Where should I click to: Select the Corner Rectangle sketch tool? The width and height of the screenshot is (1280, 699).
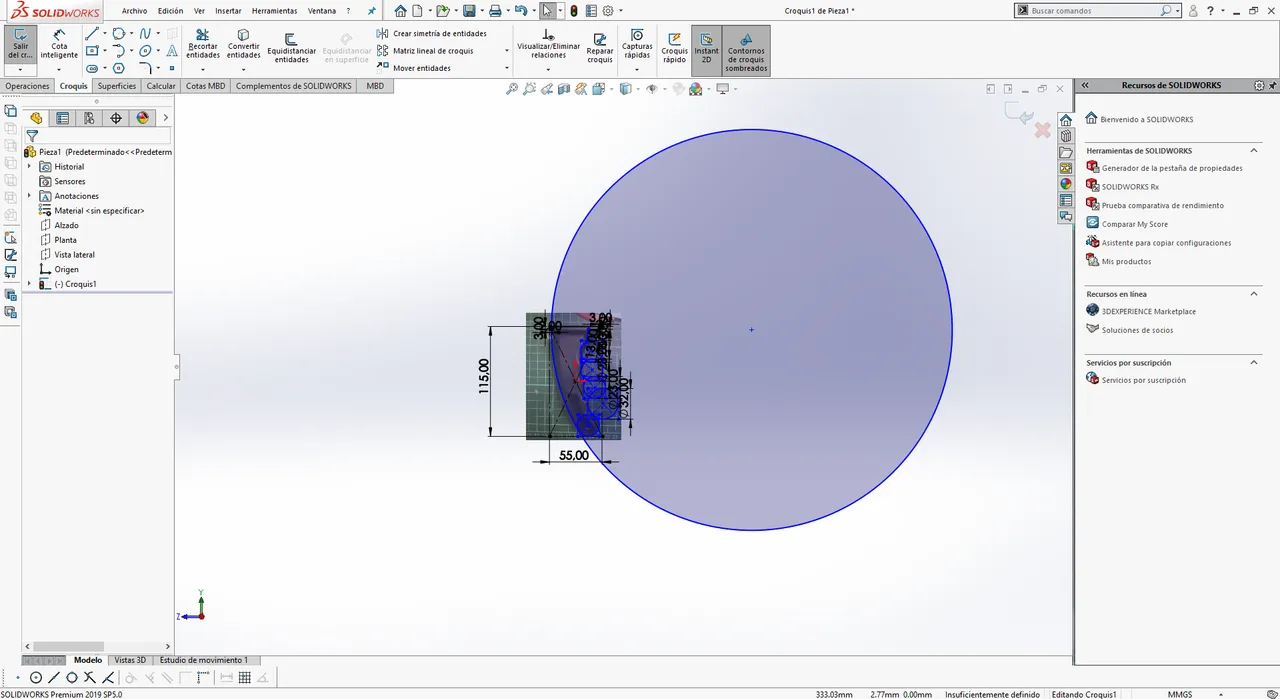coord(91,51)
